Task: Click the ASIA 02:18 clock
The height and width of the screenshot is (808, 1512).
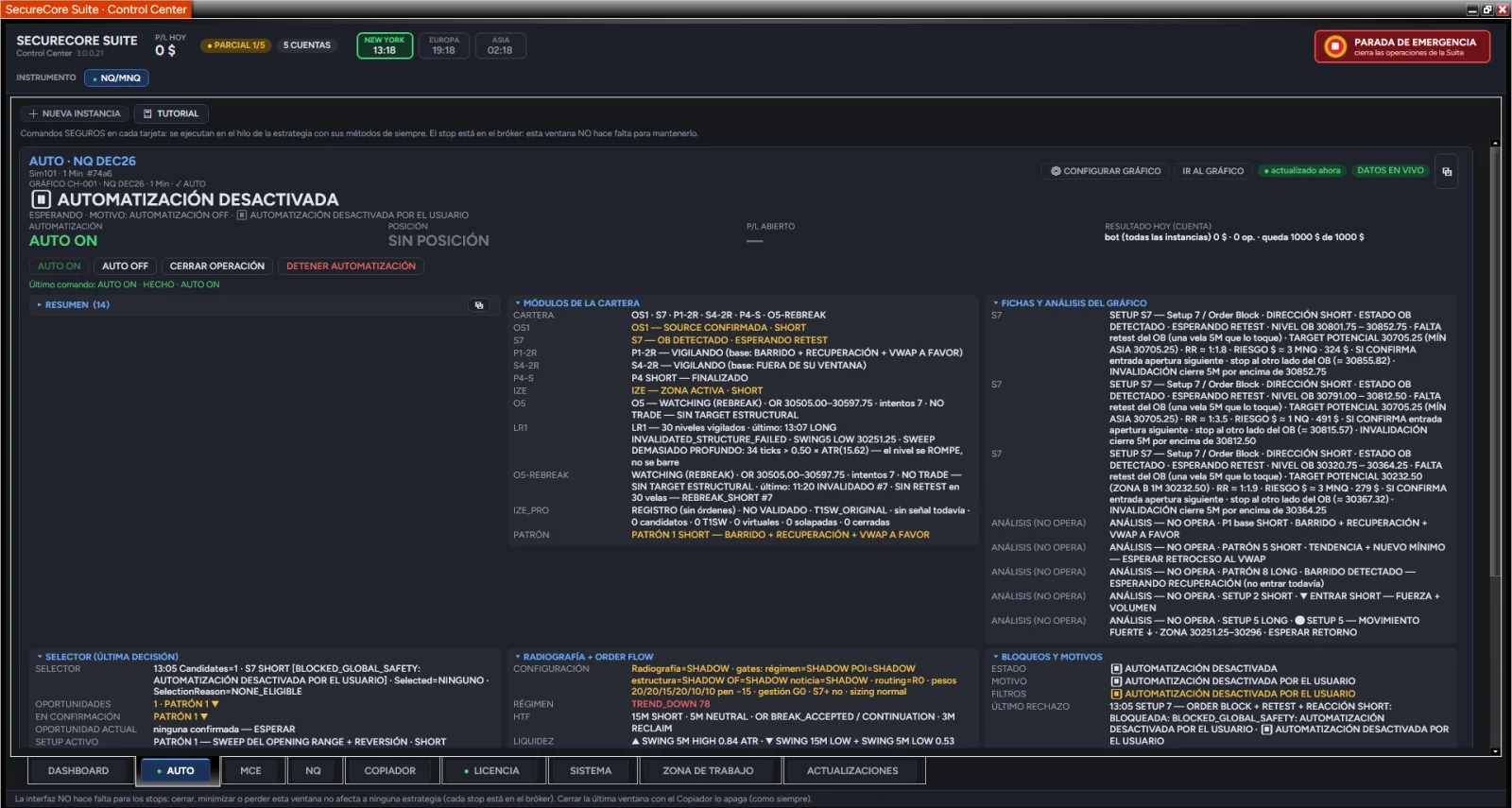Action: pyautogui.click(x=500, y=45)
